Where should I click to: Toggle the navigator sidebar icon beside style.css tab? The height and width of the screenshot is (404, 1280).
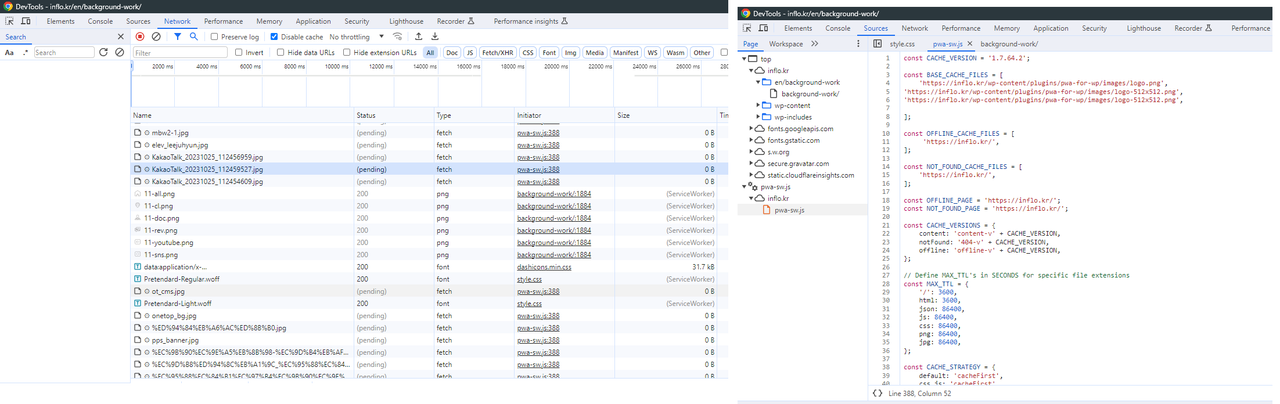(x=877, y=44)
